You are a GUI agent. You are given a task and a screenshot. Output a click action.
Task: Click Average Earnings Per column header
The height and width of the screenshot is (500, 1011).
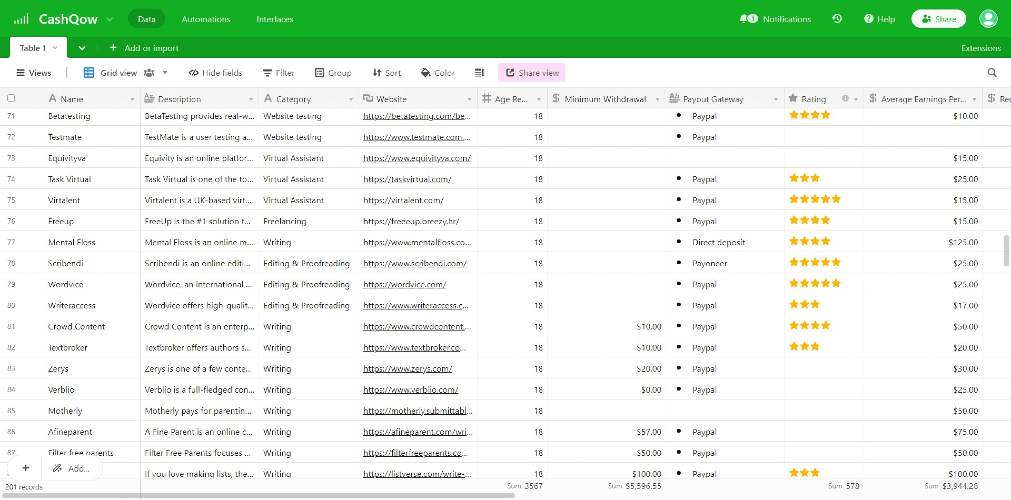tap(923, 99)
